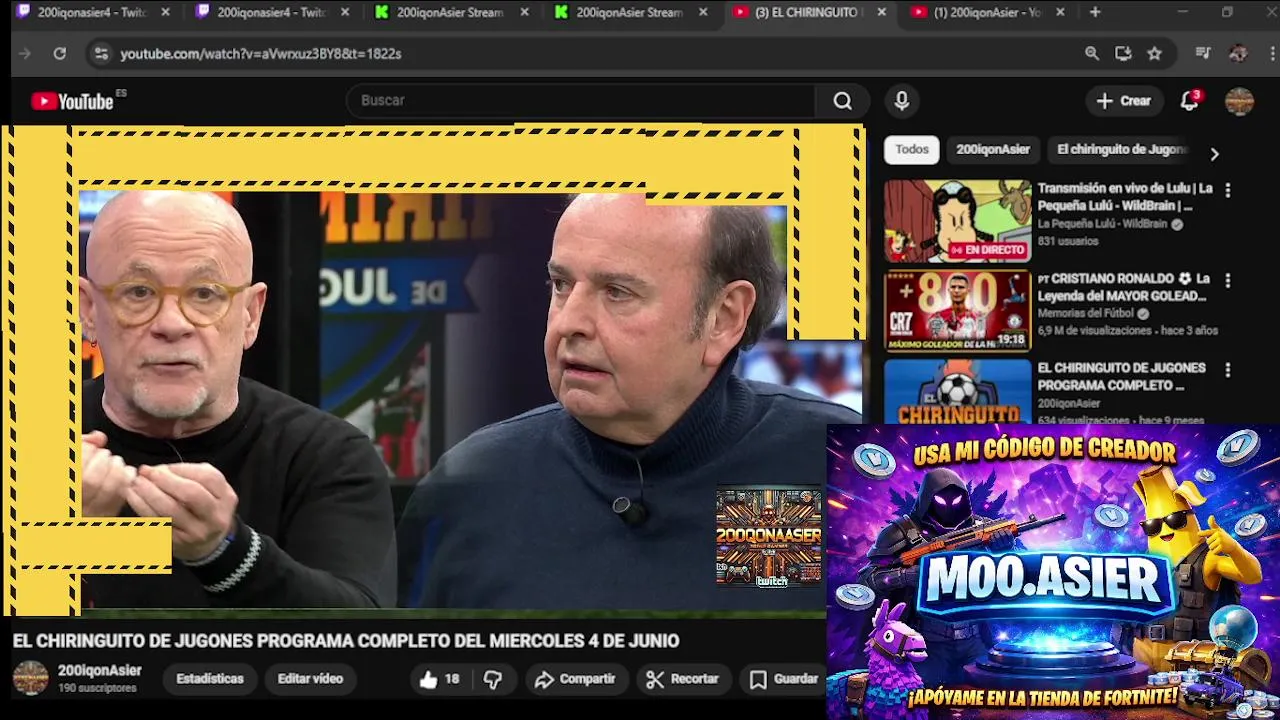The image size is (1280, 720).
Task: Click the MOO.ASIER creator code banner
Action: pyautogui.click(x=1053, y=571)
